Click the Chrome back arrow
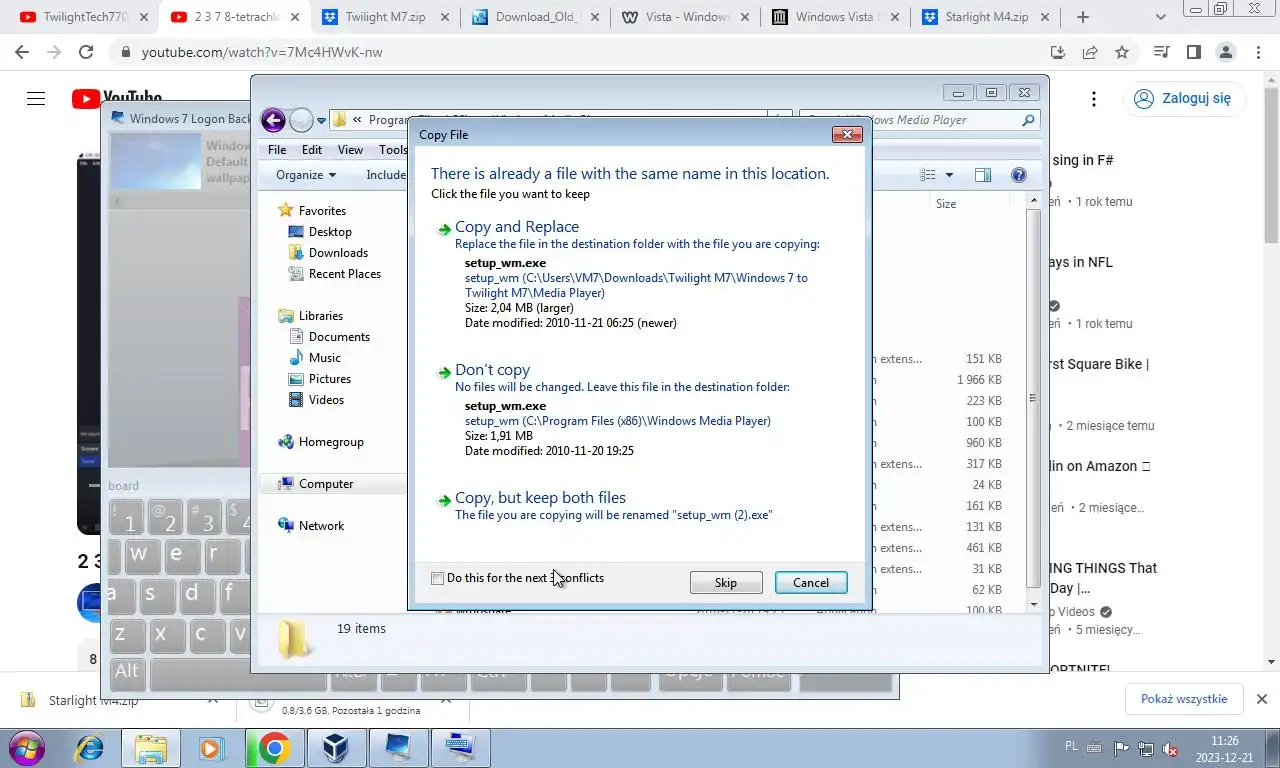1280x768 pixels. pyautogui.click(x=22, y=52)
